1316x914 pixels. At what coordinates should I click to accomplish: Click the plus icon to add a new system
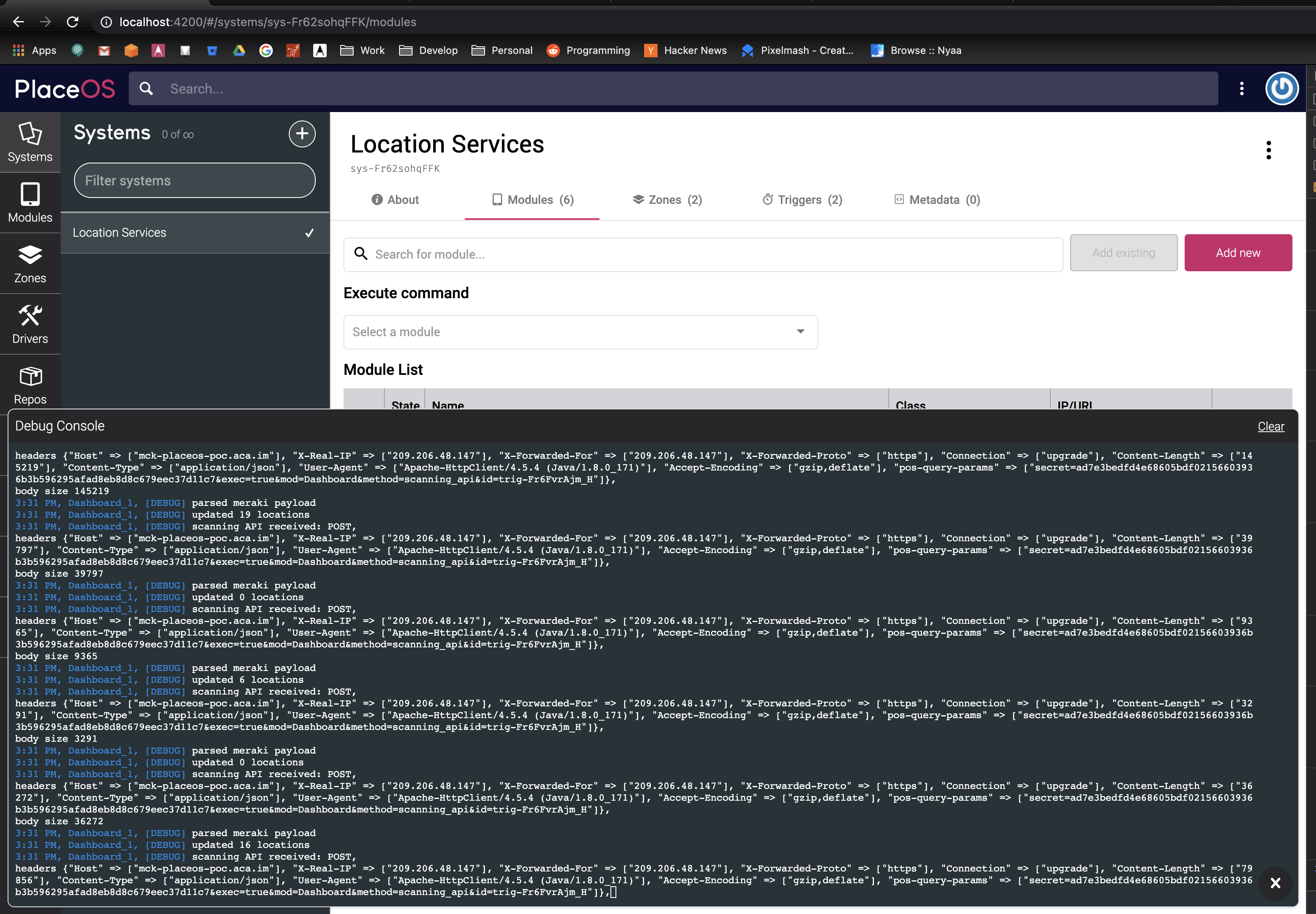coord(302,134)
